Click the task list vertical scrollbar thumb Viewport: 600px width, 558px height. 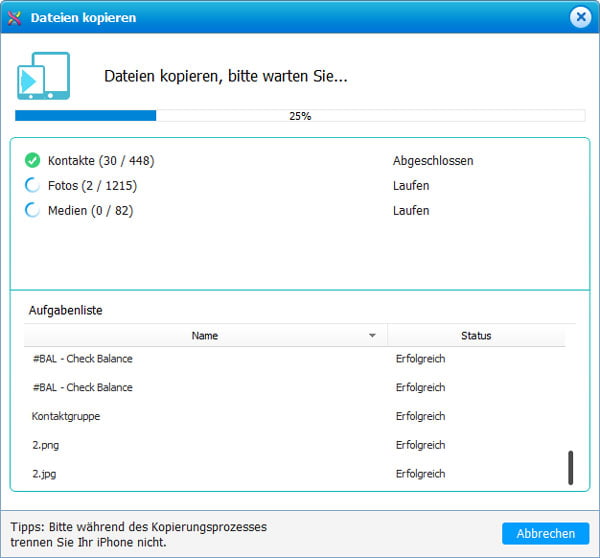570,467
